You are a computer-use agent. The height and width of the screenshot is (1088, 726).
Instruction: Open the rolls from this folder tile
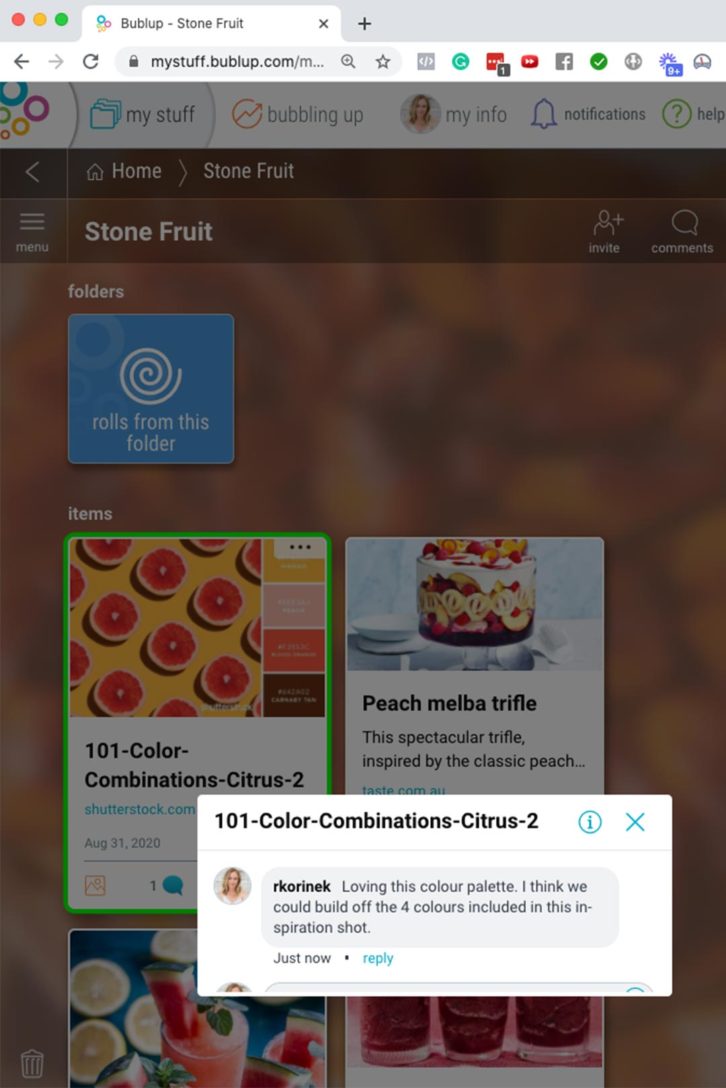(151, 389)
